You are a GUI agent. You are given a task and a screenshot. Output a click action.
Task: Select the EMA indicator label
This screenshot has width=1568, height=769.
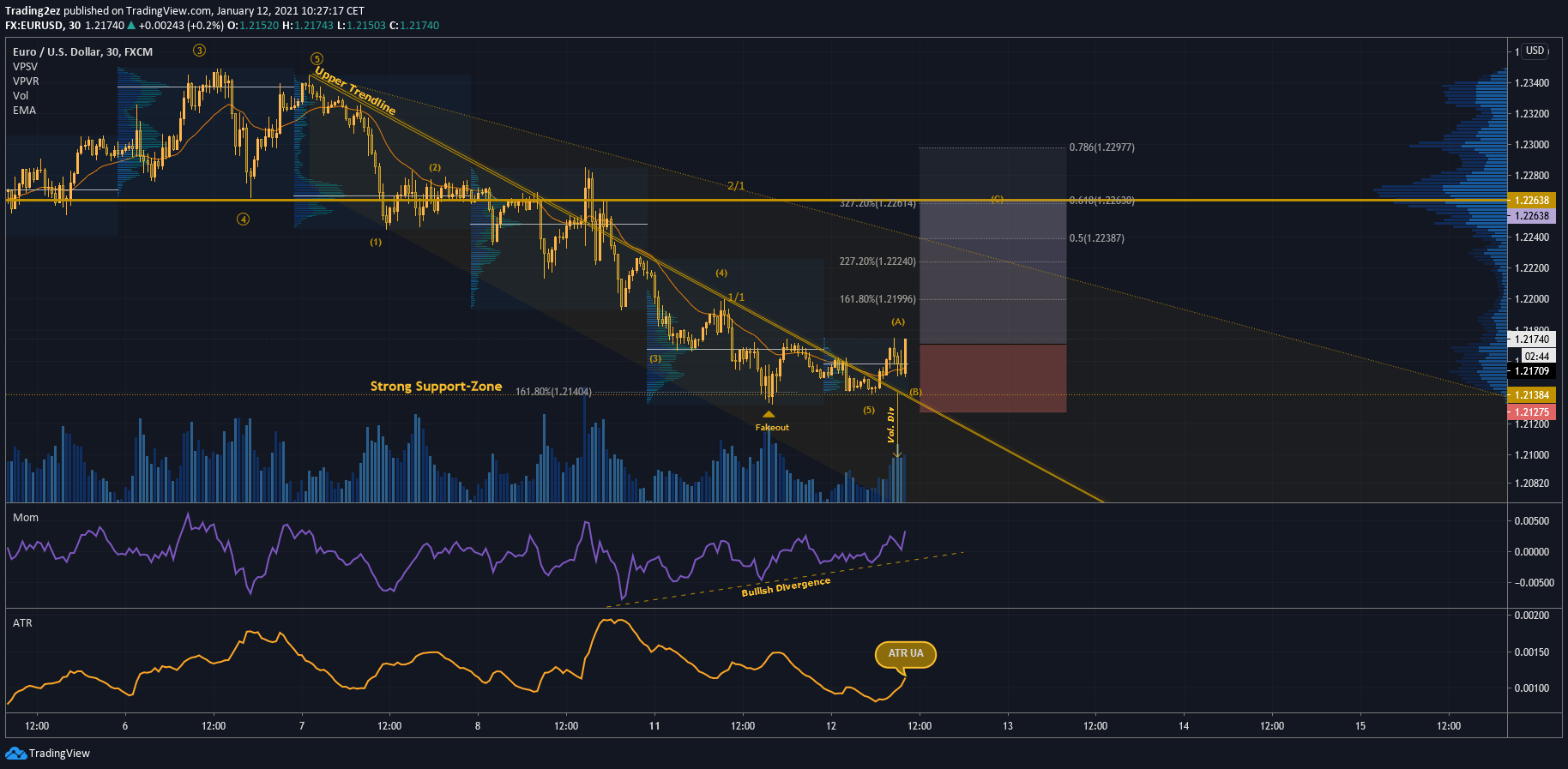tap(24, 111)
